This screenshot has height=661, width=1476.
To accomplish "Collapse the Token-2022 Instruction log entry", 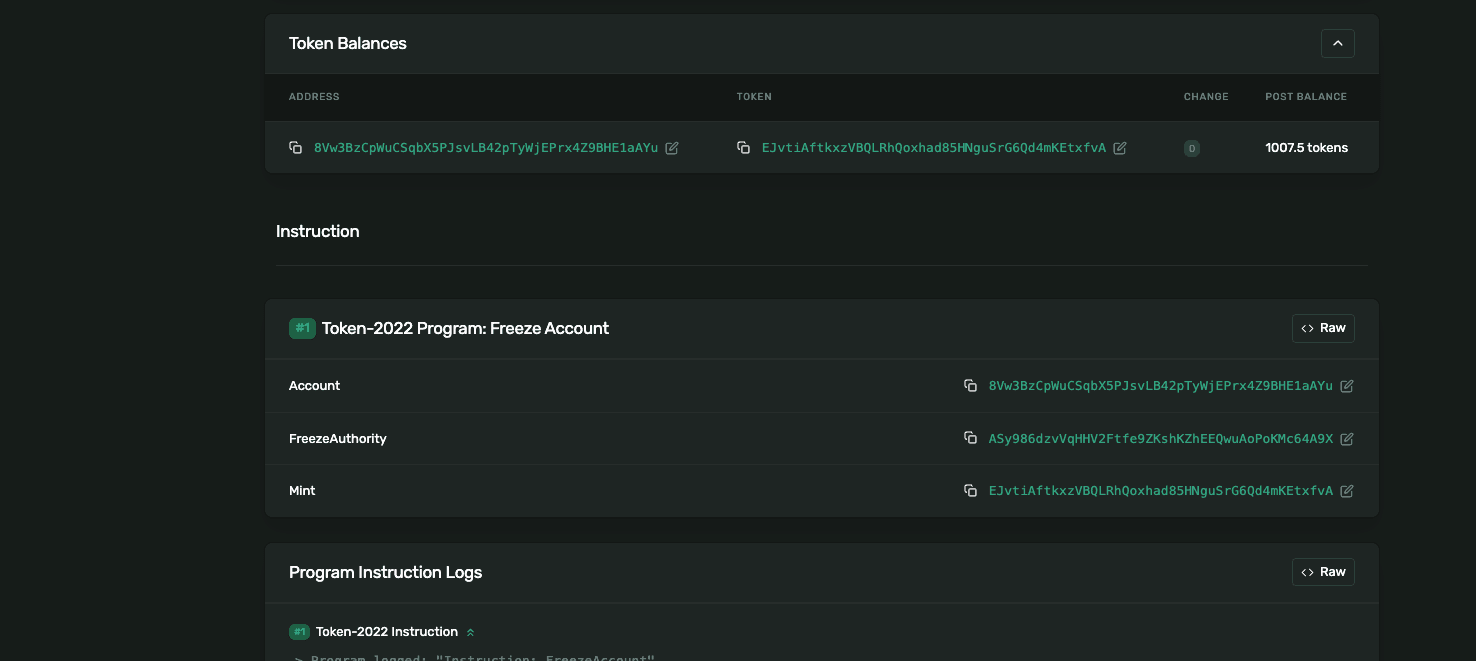I will coord(470,632).
